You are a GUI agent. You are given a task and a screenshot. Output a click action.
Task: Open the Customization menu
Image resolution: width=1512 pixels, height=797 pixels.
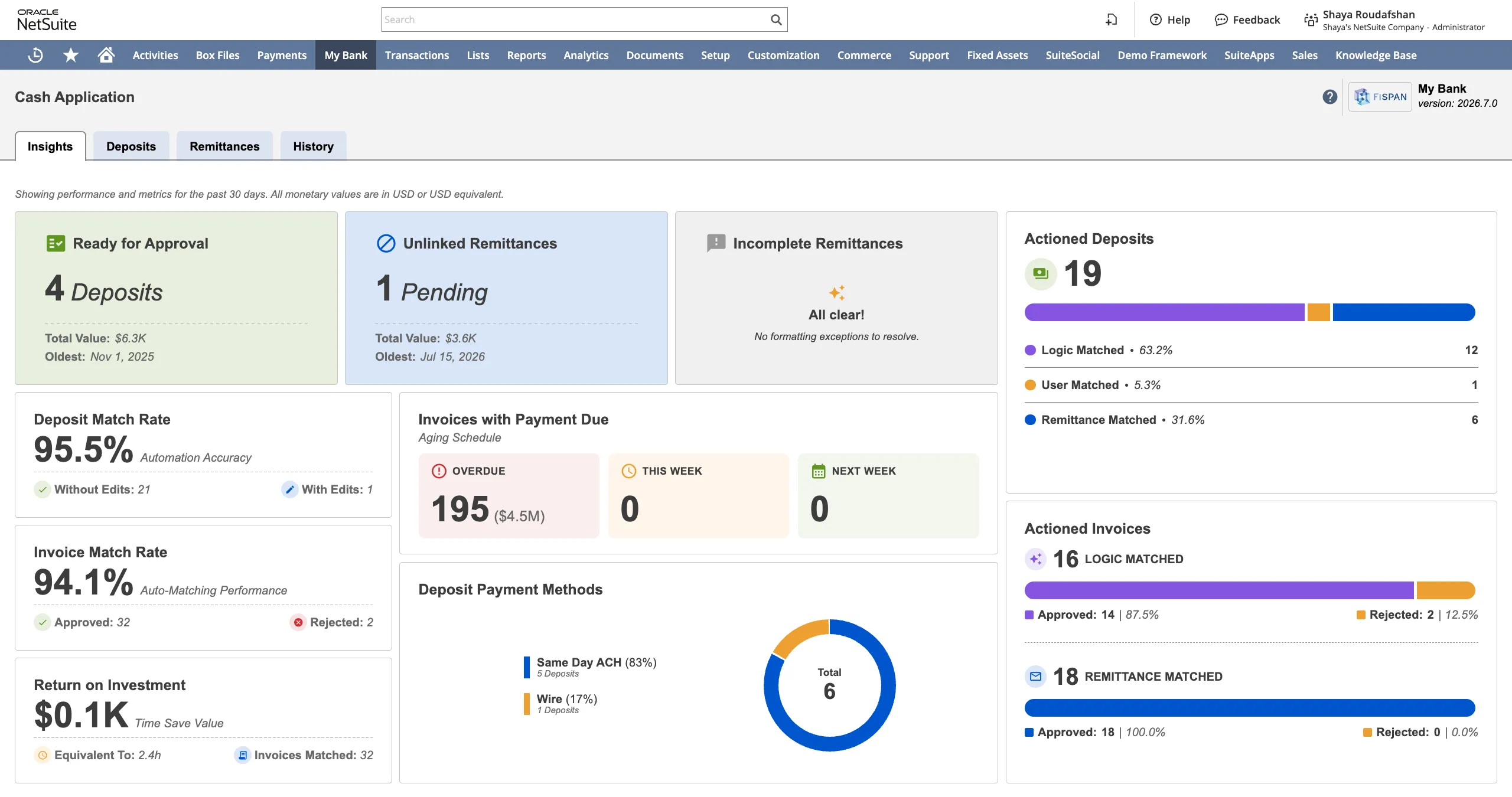(x=783, y=55)
